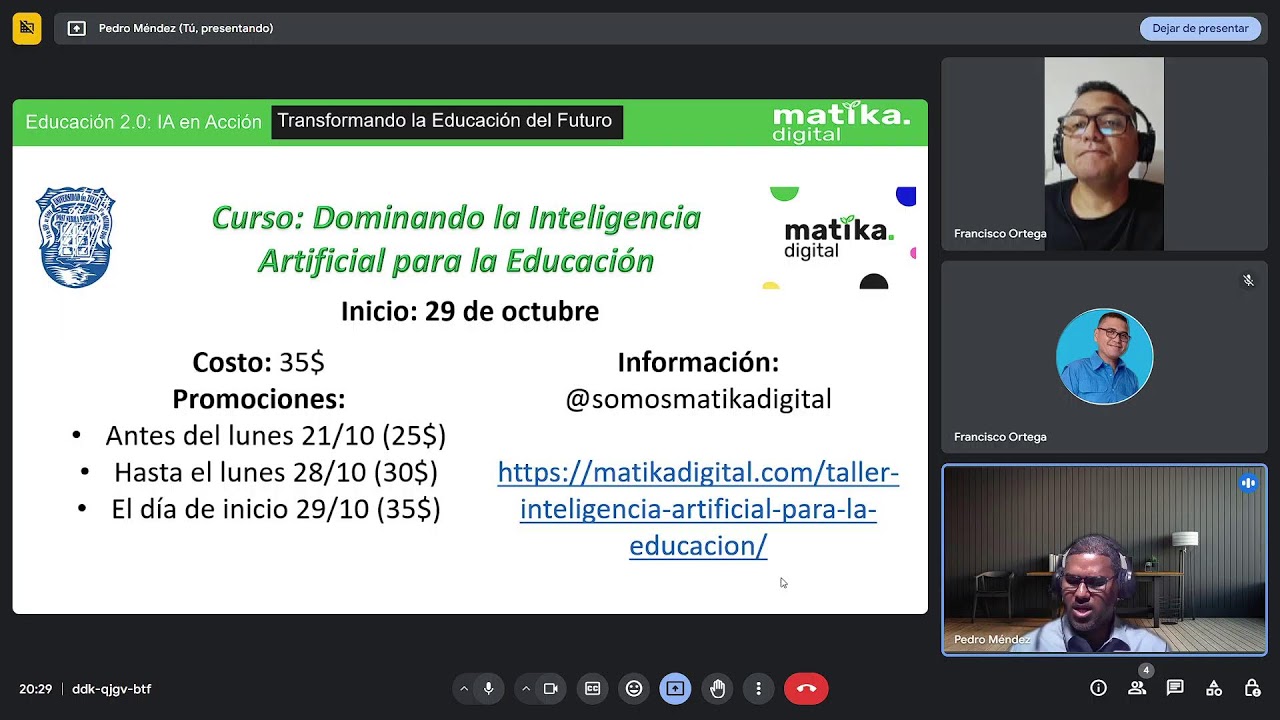Viewport: 1280px width, 720px height.
Task: Select Francisco Ortega avatar tile
Action: click(1104, 357)
